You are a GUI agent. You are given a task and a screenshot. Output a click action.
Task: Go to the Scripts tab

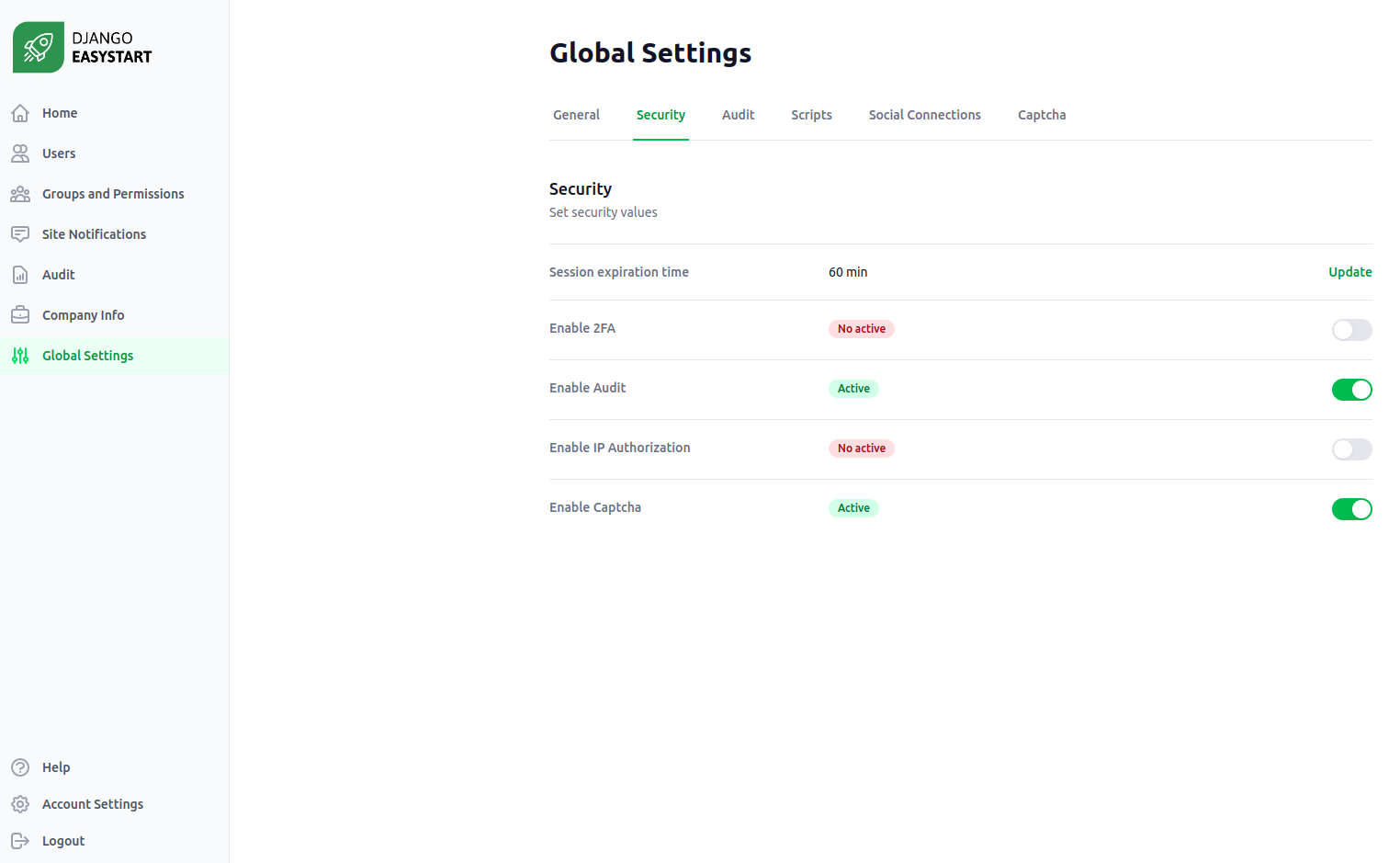tap(811, 115)
